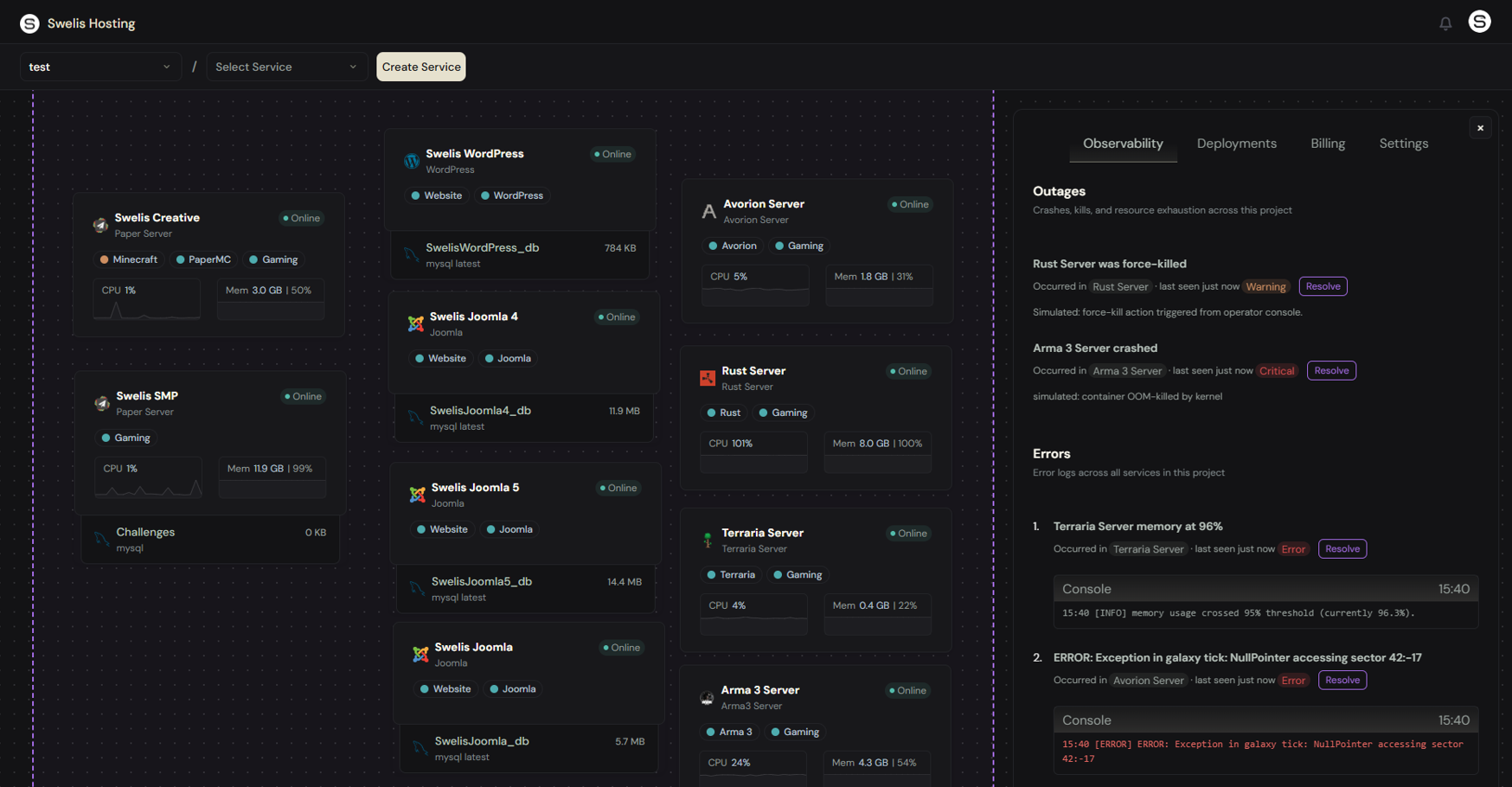
Task: Switch to the Deployments tab
Action: [x=1236, y=144]
